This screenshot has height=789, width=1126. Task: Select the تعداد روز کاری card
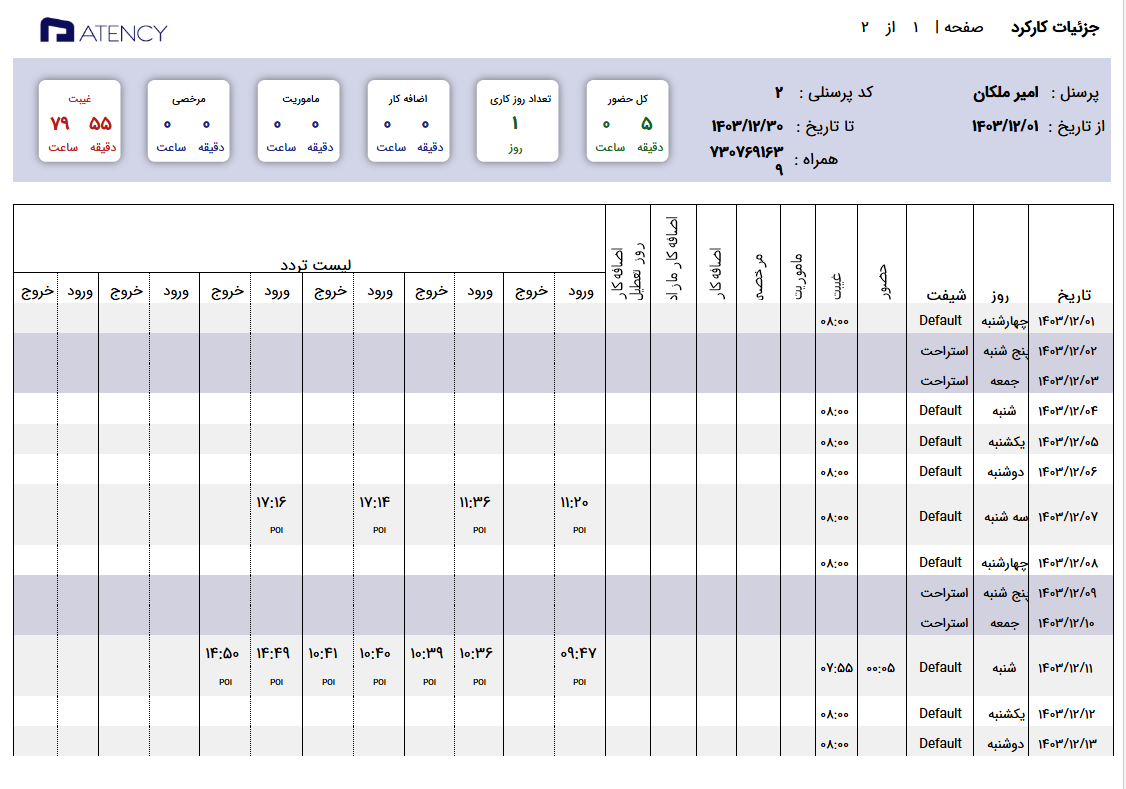(x=516, y=122)
